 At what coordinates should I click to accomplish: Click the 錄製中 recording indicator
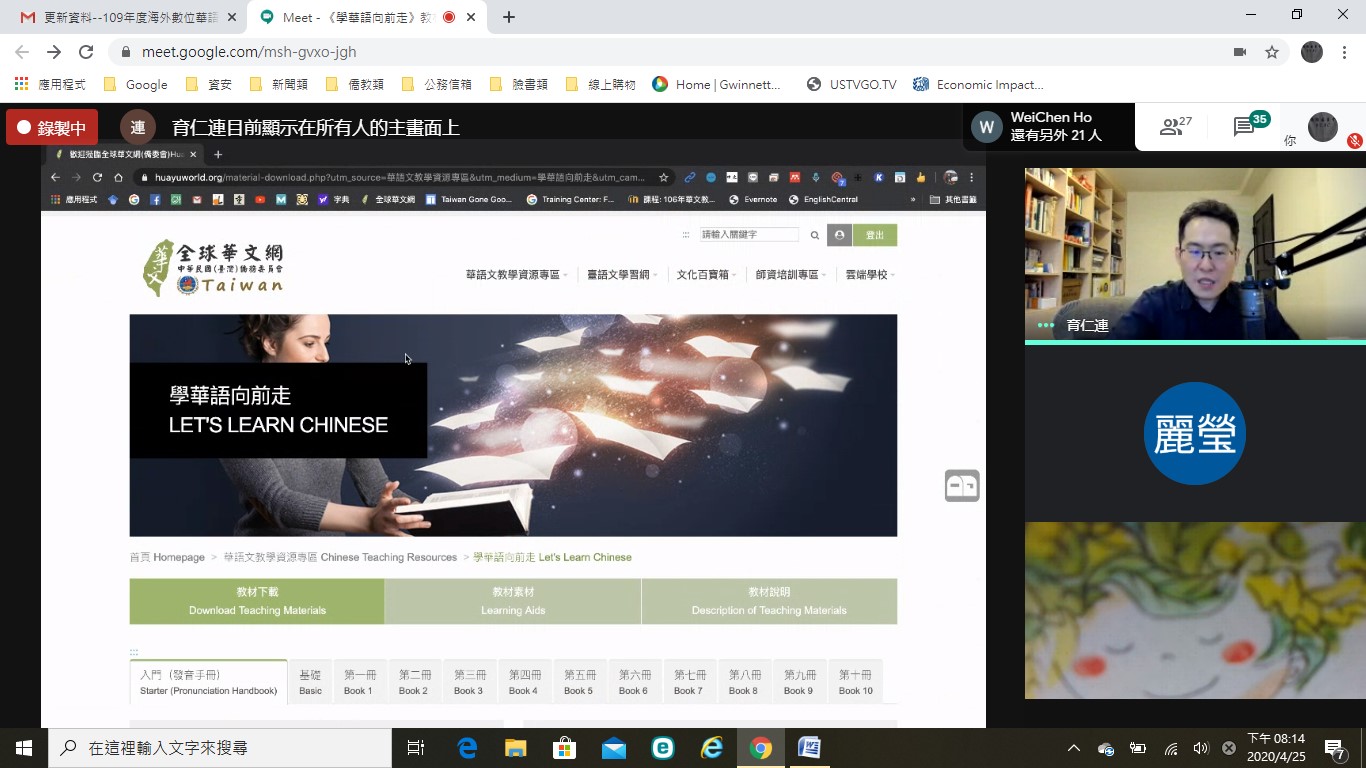coord(50,128)
